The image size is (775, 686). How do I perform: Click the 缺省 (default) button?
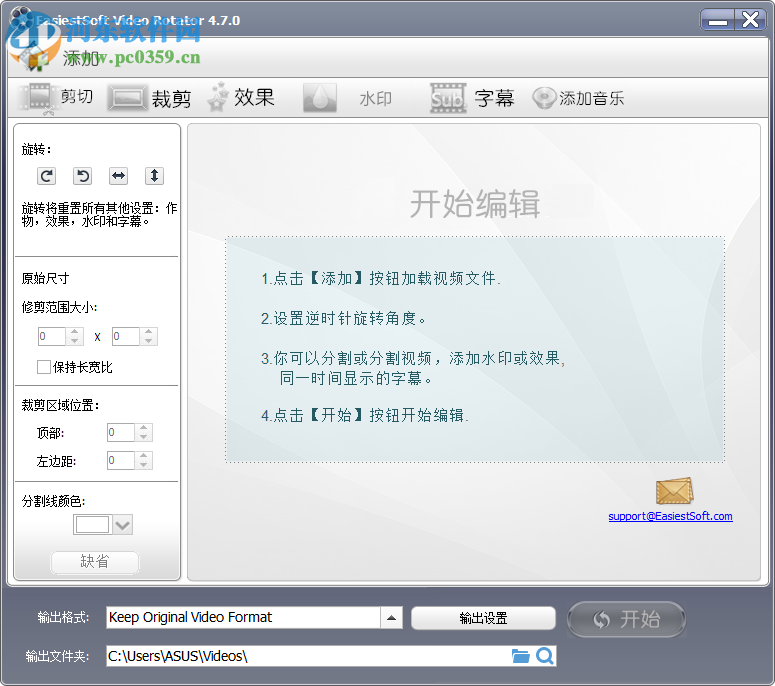(95, 562)
